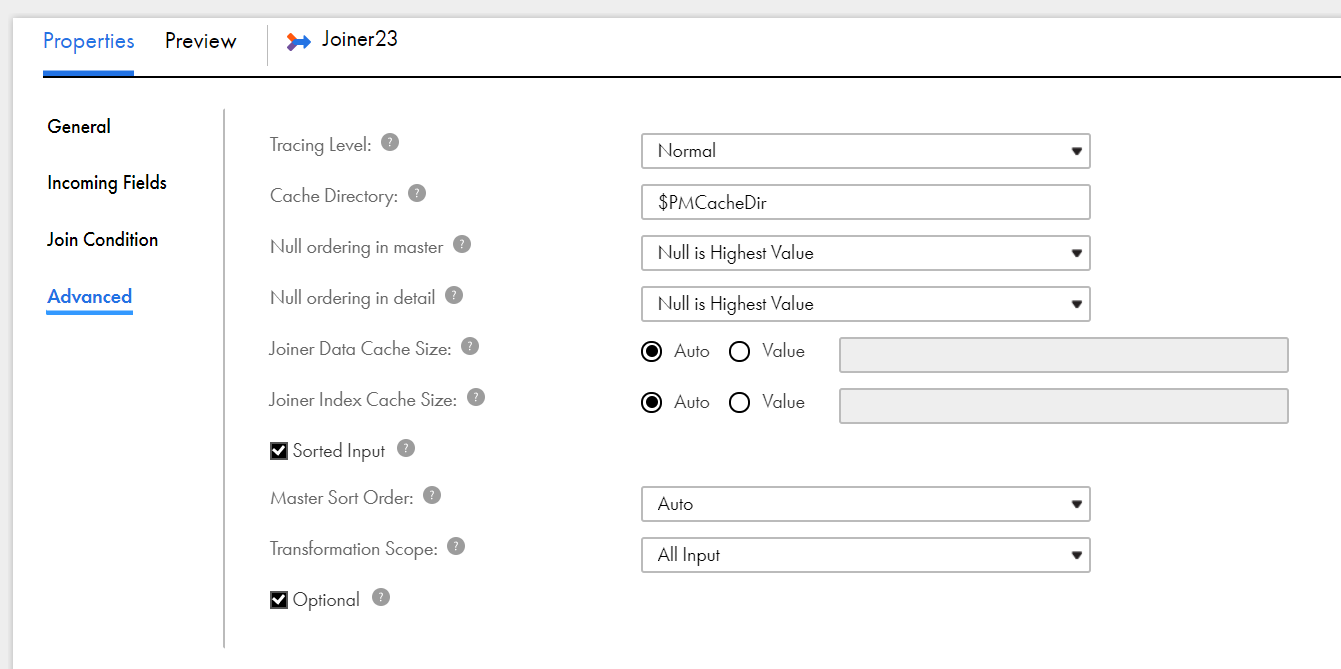This screenshot has width=1341, height=669.
Task: Open the Join Condition section
Action: 102,240
